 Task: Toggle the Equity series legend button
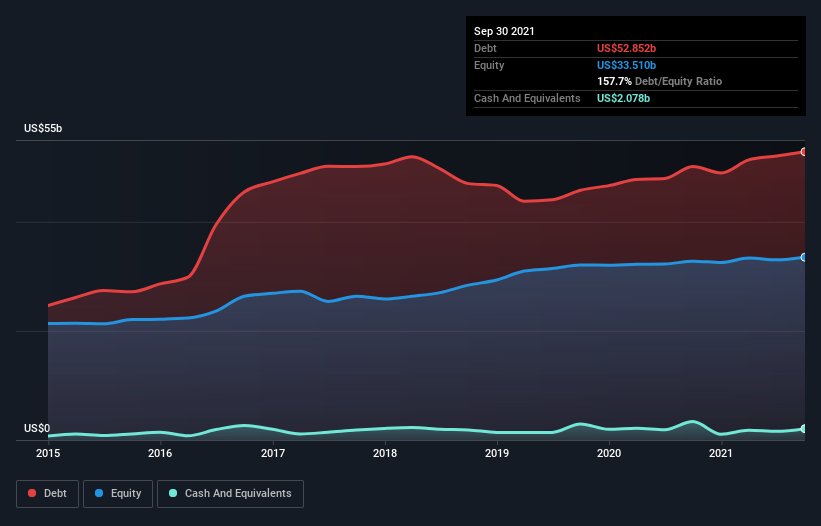118,494
